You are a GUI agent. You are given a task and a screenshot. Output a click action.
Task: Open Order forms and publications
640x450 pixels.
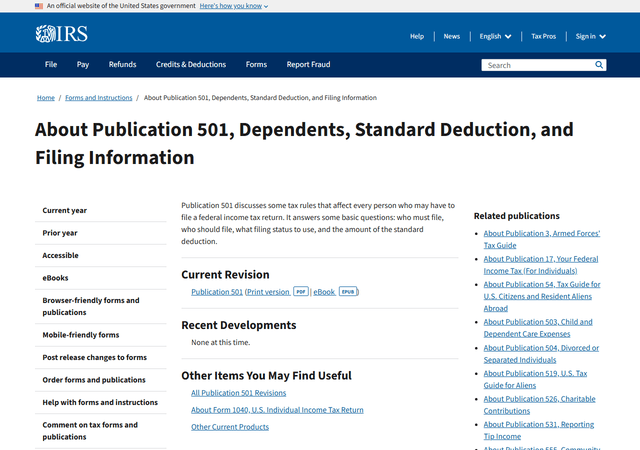click(101, 380)
